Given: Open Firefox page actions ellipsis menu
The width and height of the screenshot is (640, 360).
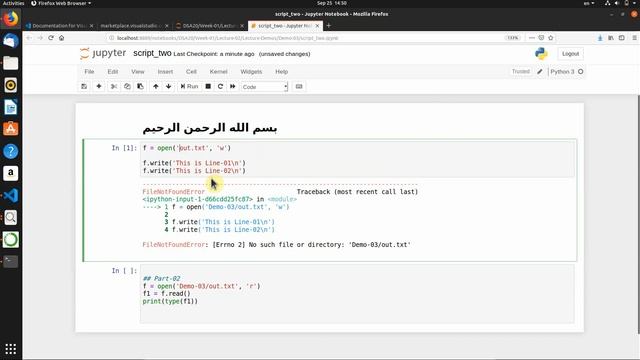Looking at the screenshot, I should tap(531, 38).
